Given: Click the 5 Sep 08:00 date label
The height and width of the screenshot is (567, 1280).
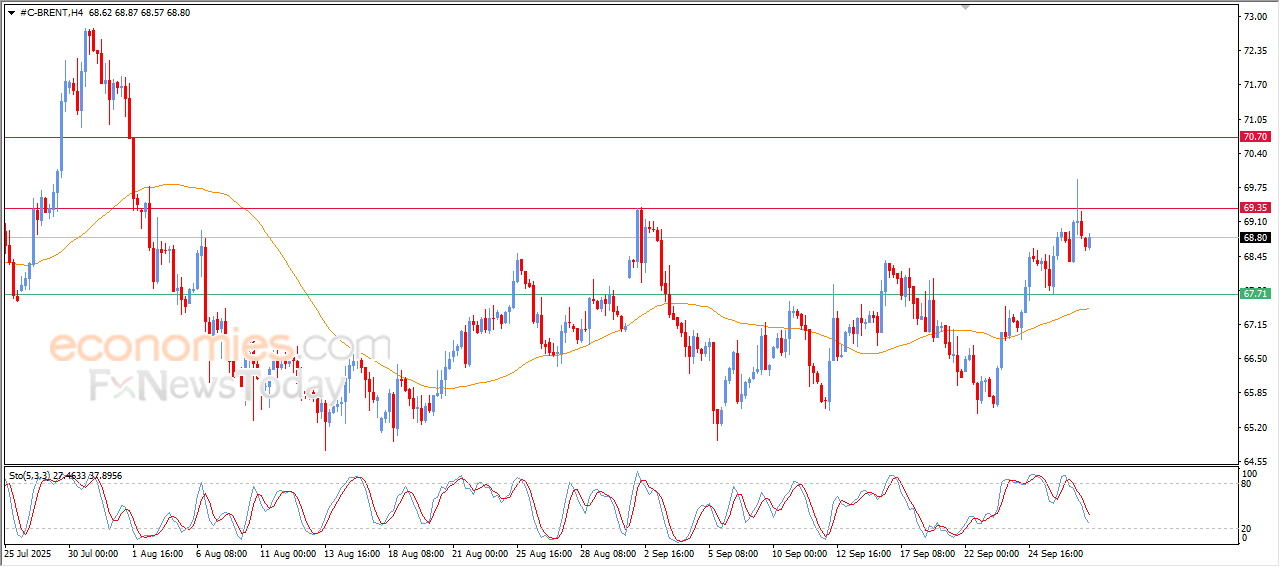Looking at the screenshot, I should click(x=732, y=552).
